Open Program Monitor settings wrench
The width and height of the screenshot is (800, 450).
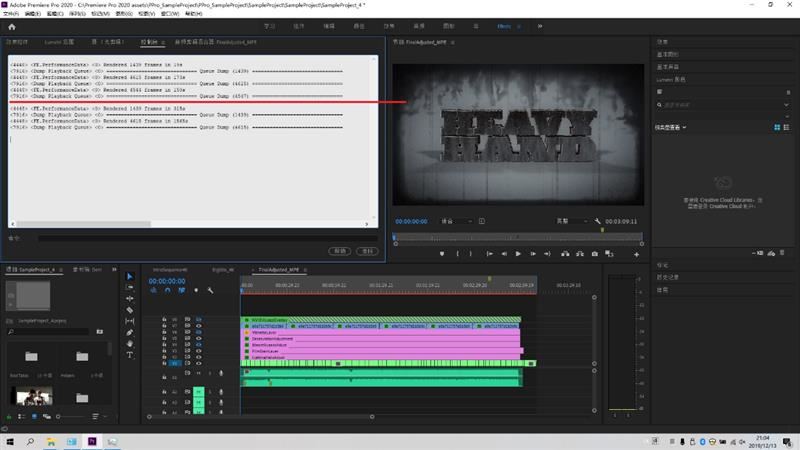pos(597,221)
